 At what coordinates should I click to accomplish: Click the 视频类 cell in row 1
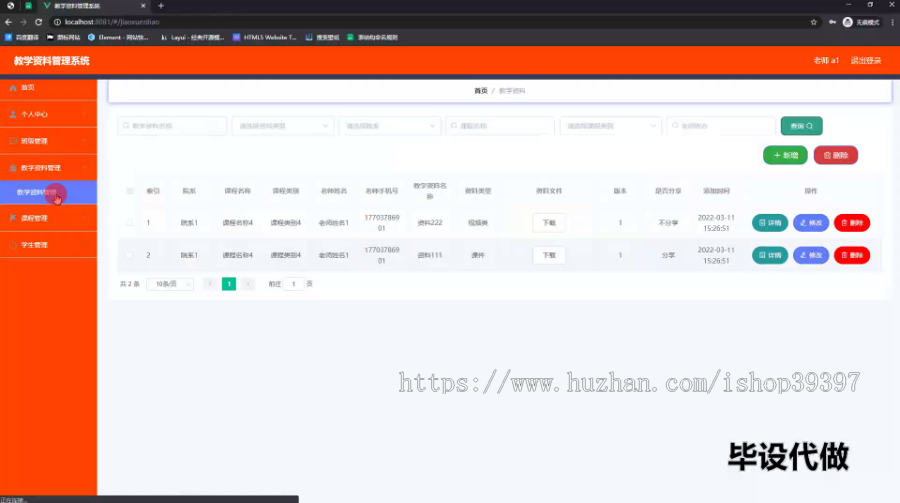pos(478,223)
